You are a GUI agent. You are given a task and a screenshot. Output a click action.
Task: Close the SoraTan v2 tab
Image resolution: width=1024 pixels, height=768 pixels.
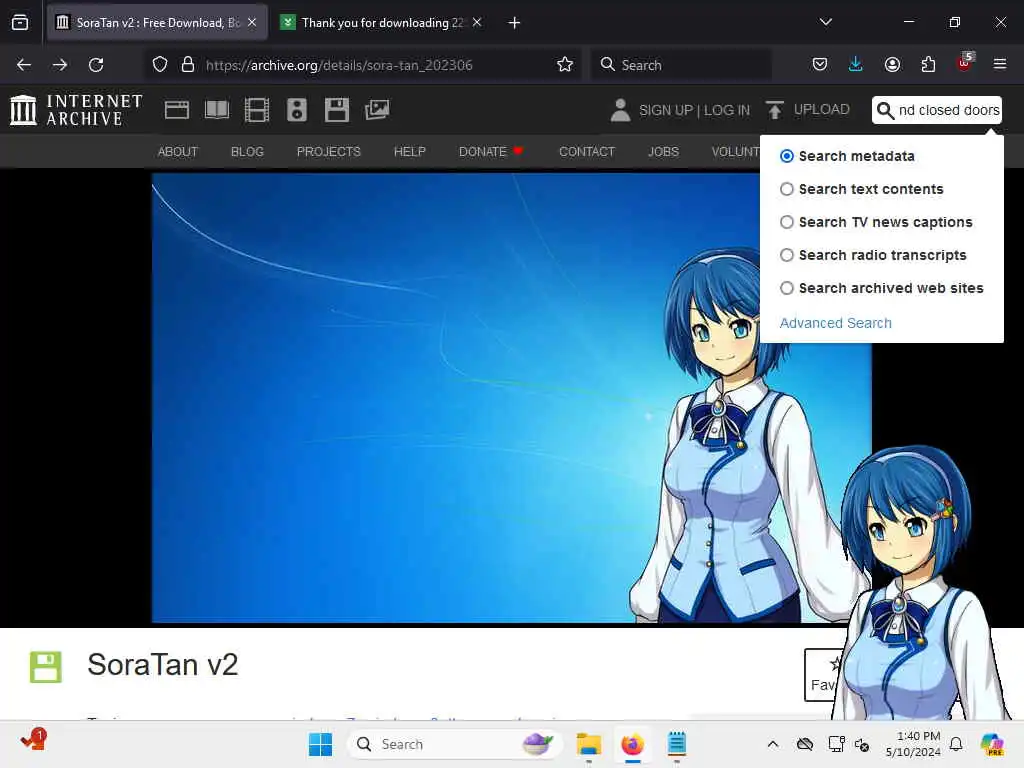pyautogui.click(x=252, y=23)
